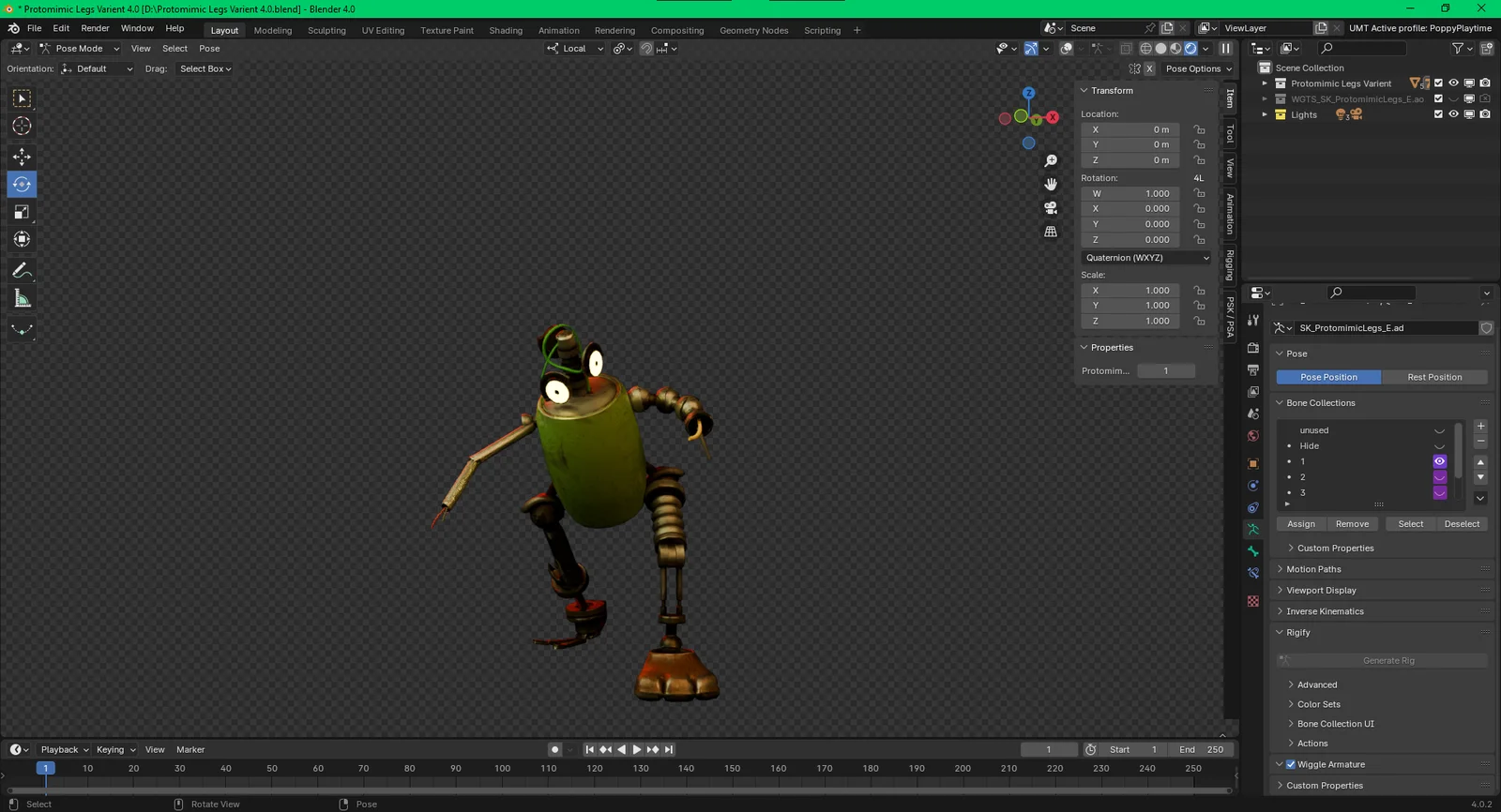Uncheck exclude checkbox for Lights collection

pyautogui.click(x=1438, y=114)
